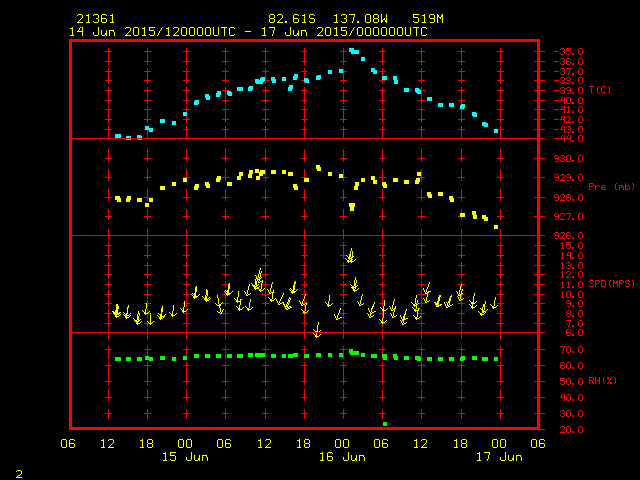Screen dimensions: 640x480
Task: Click the station ID 21361
Action: coord(96,19)
